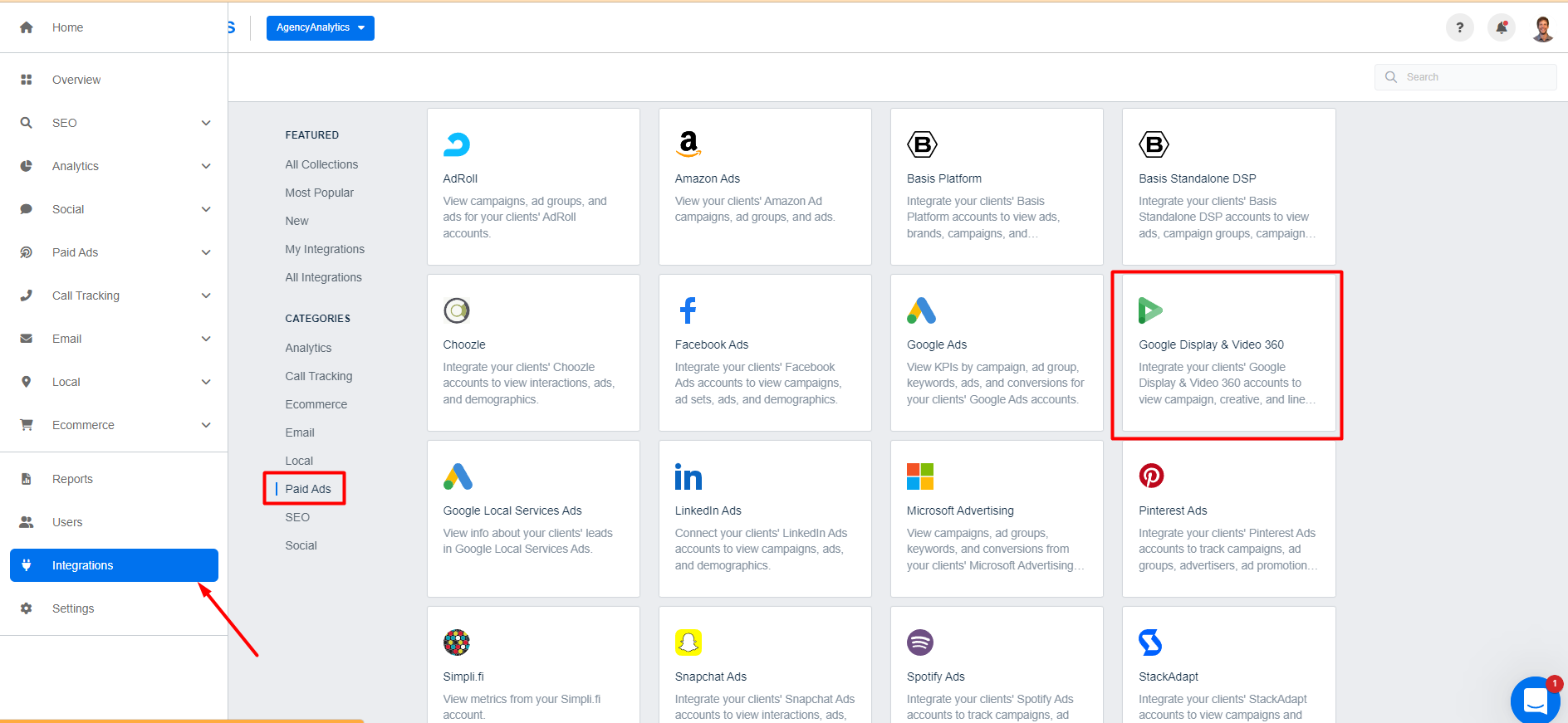Click the Facebook Ads logo
Screen dimensions: 1568x723
point(688,310)
